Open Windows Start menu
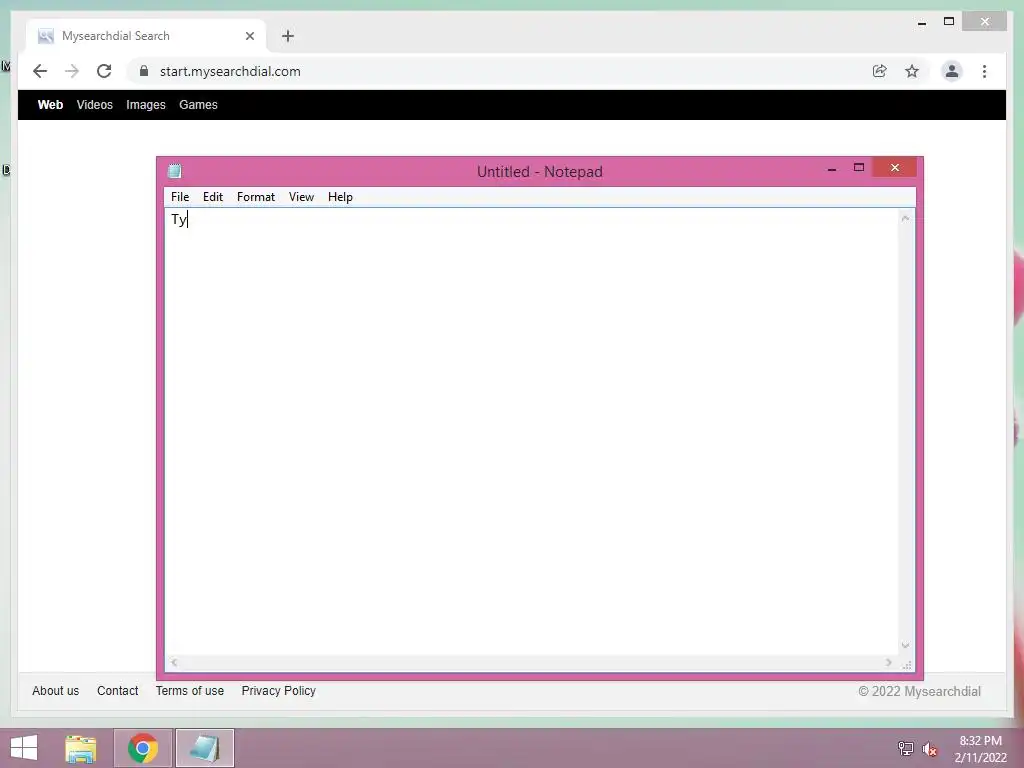Viewport: 1024px width, 768px height. coord(24,748)
